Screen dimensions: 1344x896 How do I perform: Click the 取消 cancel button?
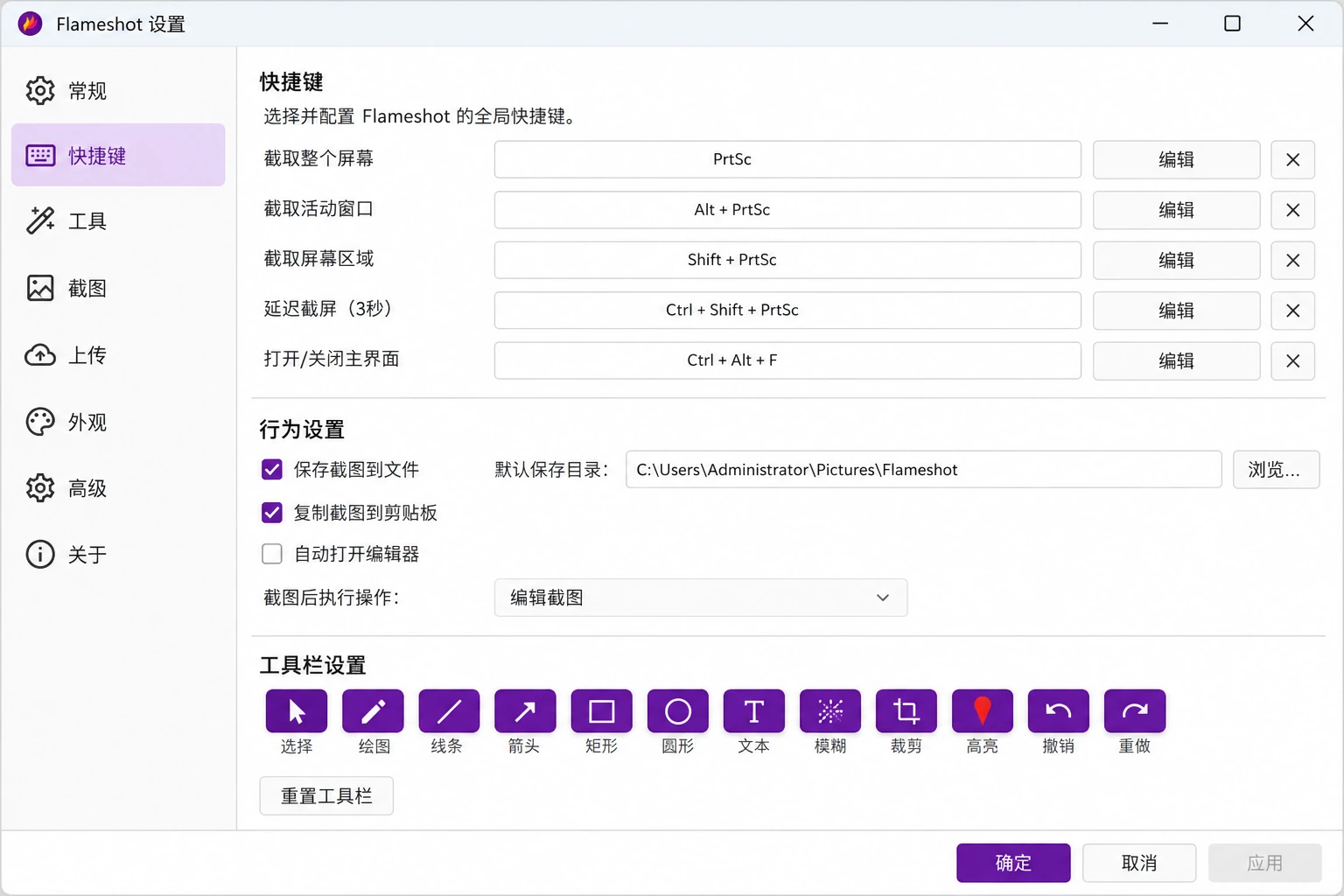tap(1139, 863)
